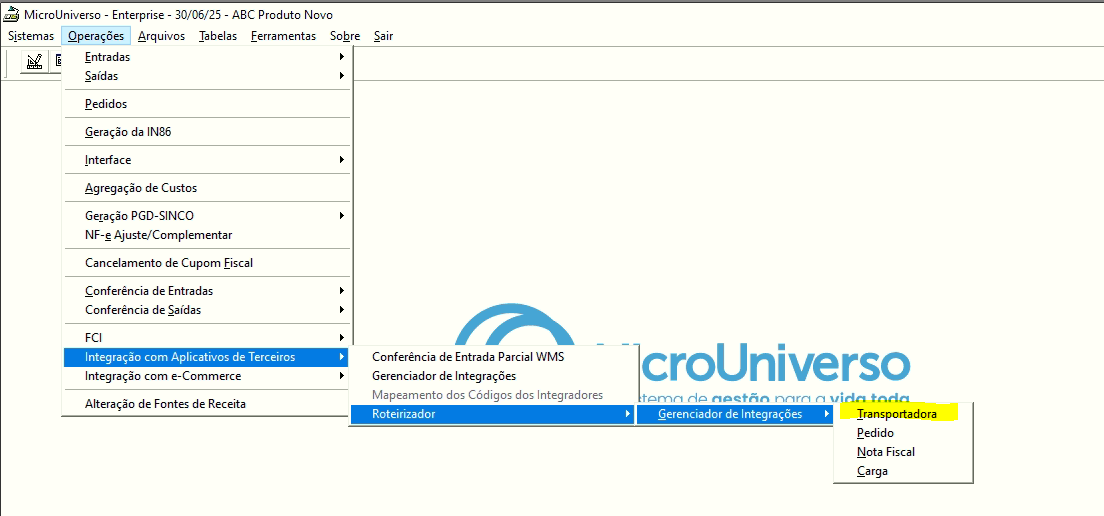The height and width of the screenshot is (516, 1104).
Task: Select Nota Fiscal in the submenu
Action: tap(903, 452)
